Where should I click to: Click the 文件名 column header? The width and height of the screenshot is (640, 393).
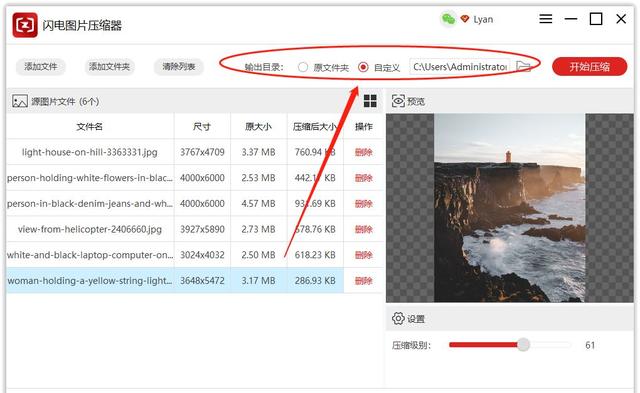pos(89,127)
